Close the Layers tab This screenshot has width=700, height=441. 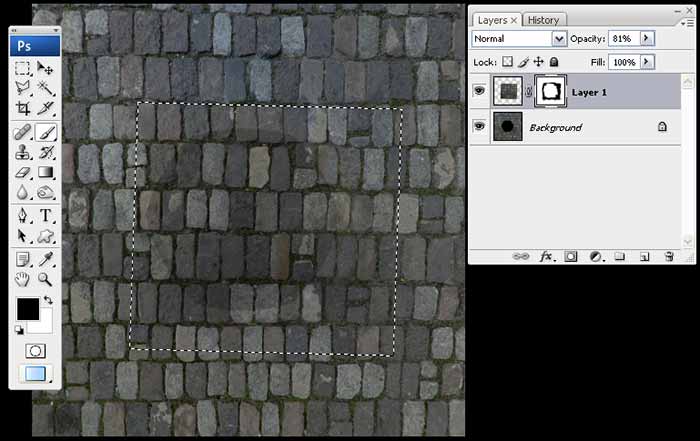pyautogui.click(x=514, y=20)
